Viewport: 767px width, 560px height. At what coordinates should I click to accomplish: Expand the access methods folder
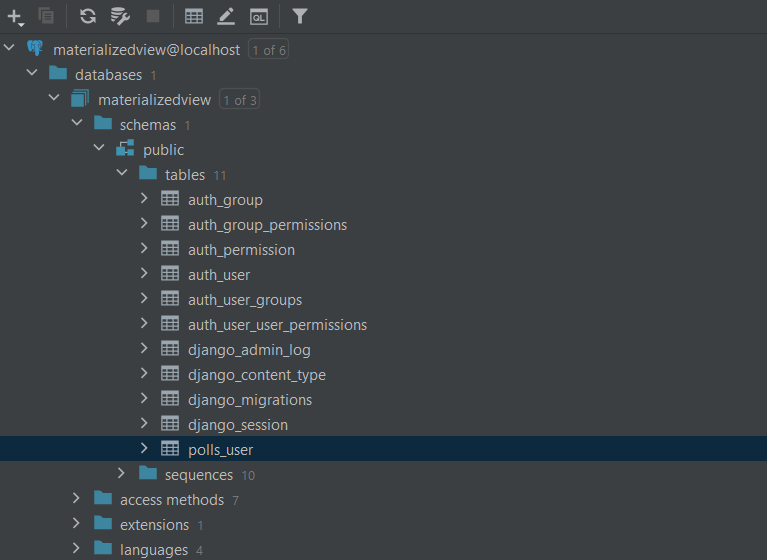(77, 499)
